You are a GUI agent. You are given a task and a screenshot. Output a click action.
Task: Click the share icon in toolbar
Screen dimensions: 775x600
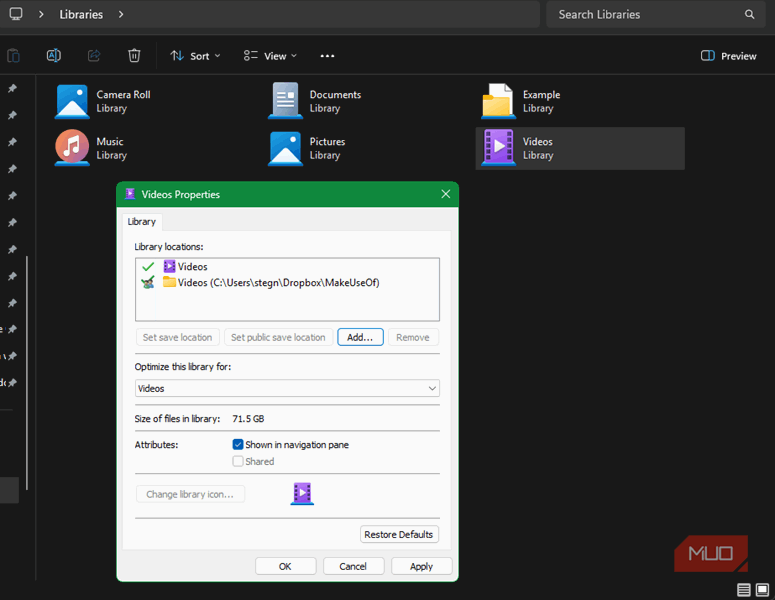click(94, 56)
